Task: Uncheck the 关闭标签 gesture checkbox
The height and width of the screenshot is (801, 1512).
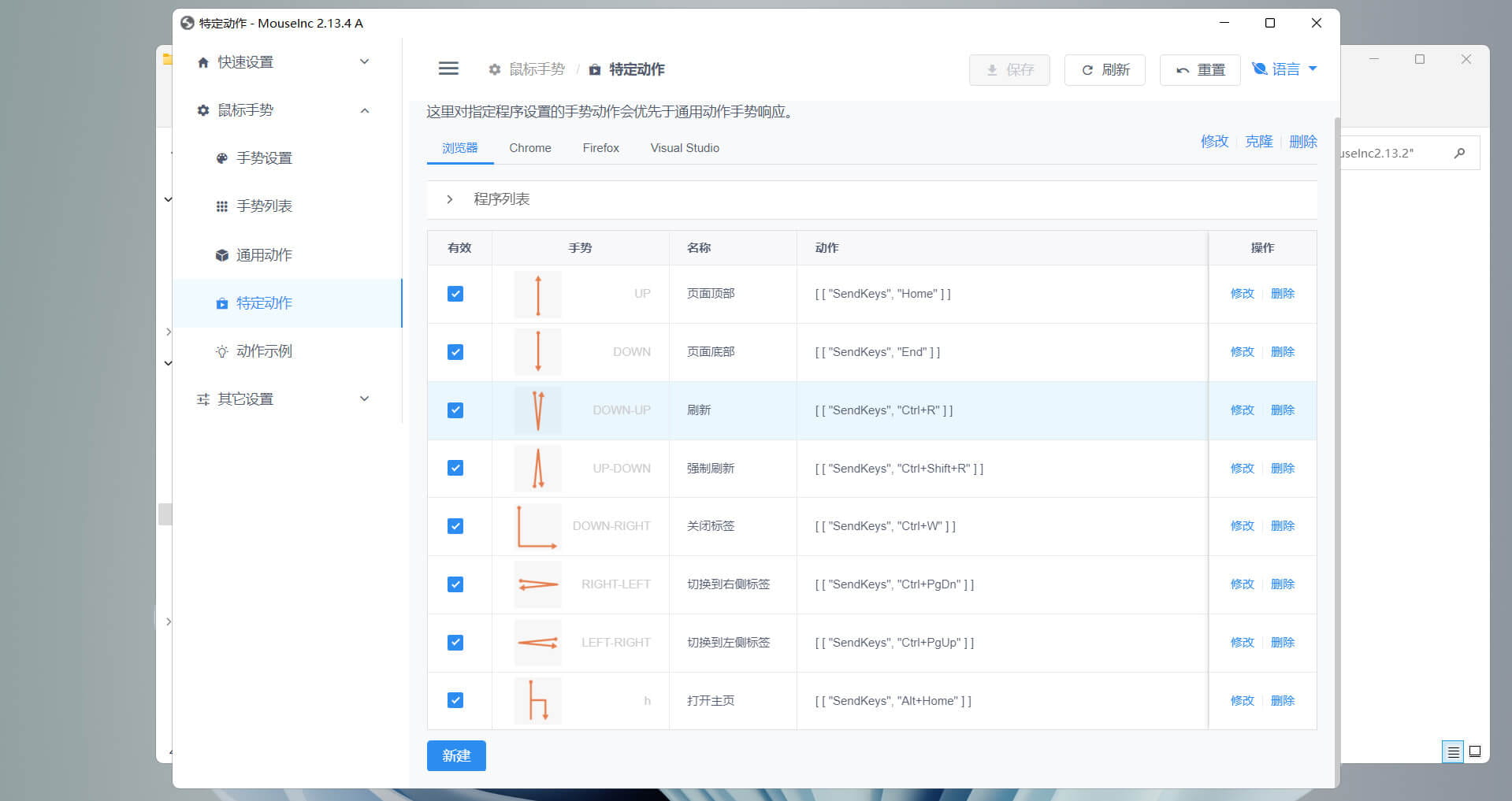Action: [455, 526]
